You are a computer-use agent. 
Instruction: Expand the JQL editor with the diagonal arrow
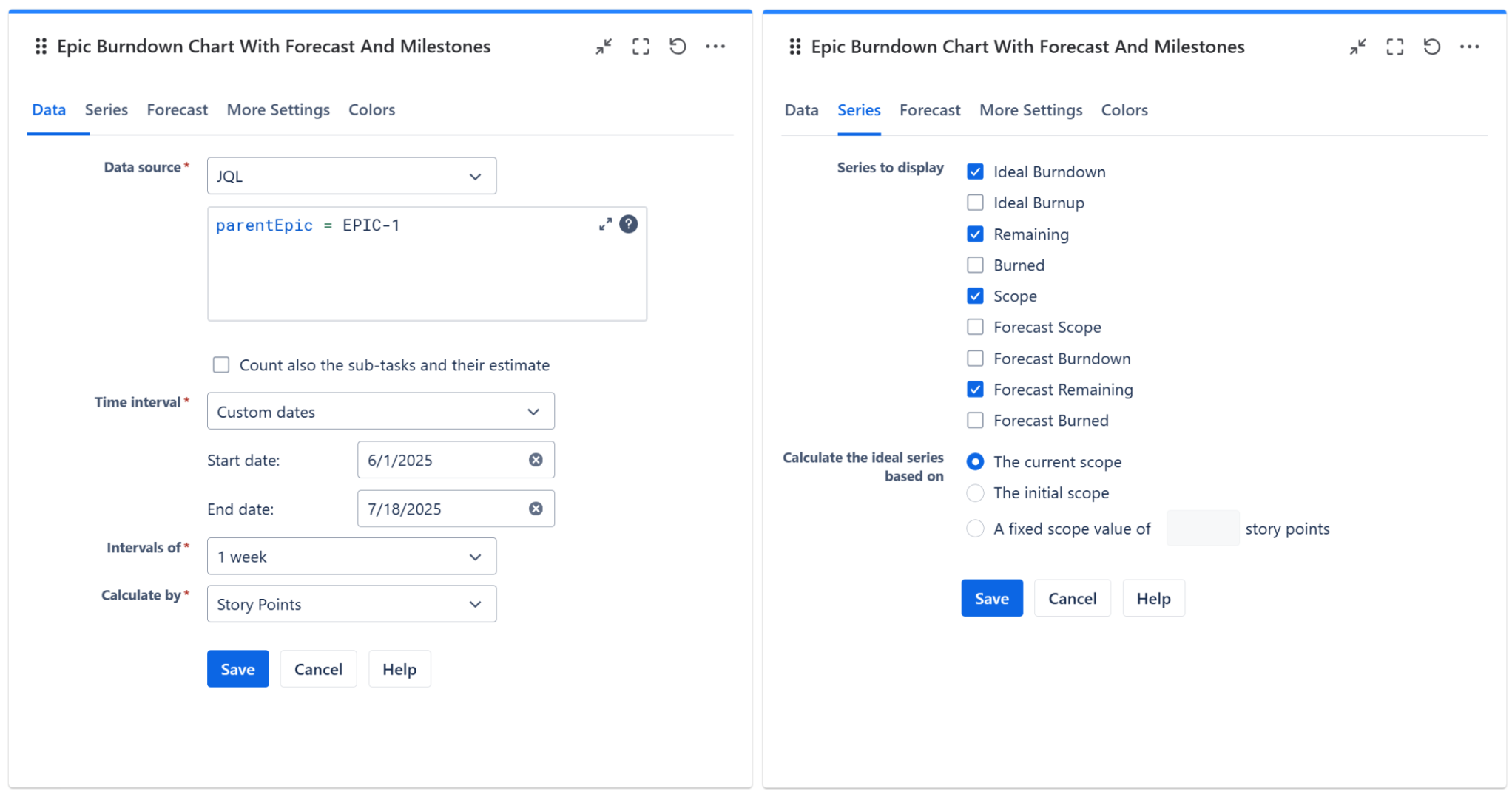point(605,224)
